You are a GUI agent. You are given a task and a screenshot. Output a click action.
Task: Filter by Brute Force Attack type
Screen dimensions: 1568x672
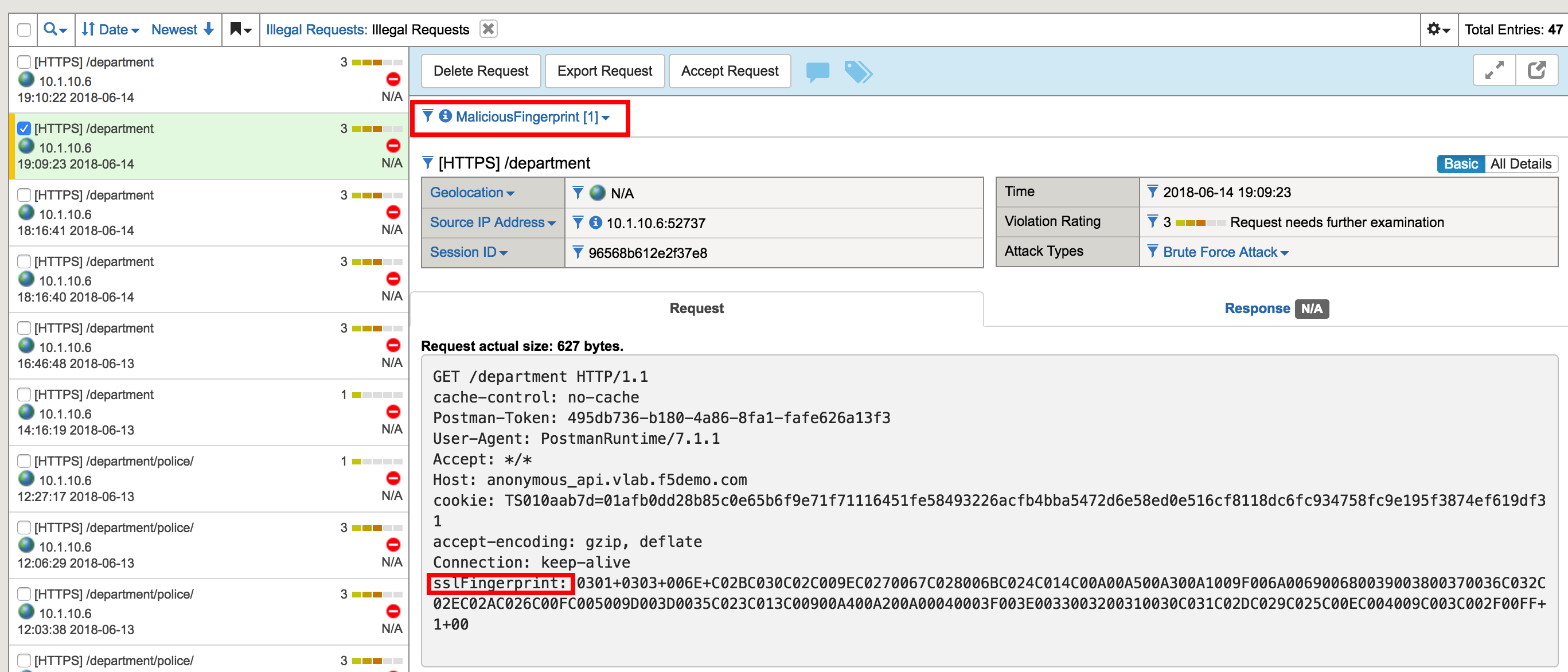[x=1152, y=251]
